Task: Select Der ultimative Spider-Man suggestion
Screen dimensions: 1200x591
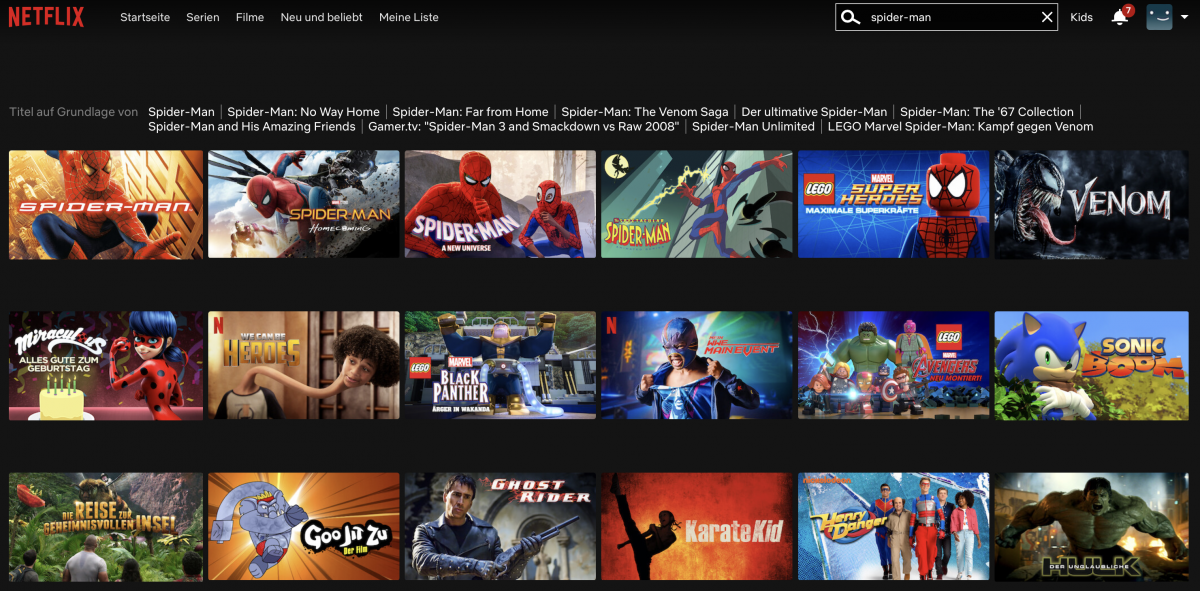Action: 814,112
